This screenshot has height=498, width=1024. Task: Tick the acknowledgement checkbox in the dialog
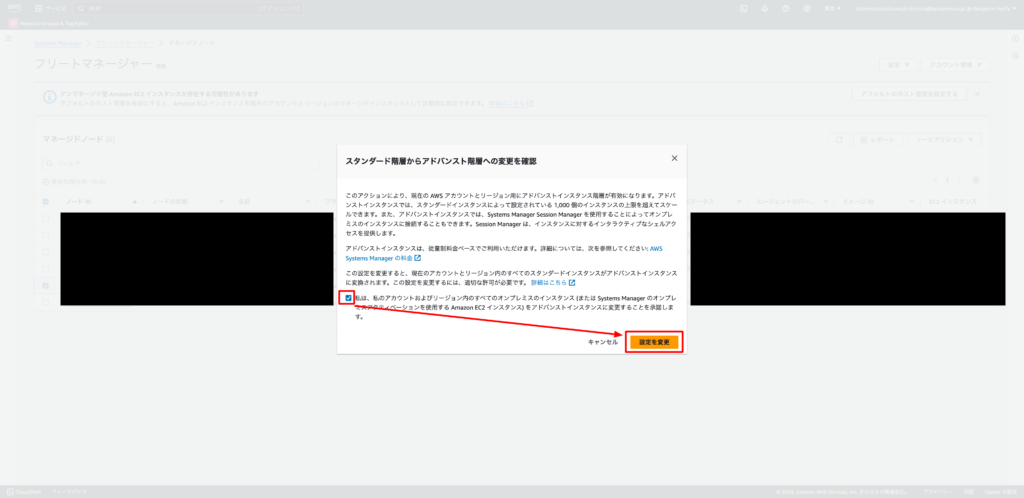coord(348,298)
